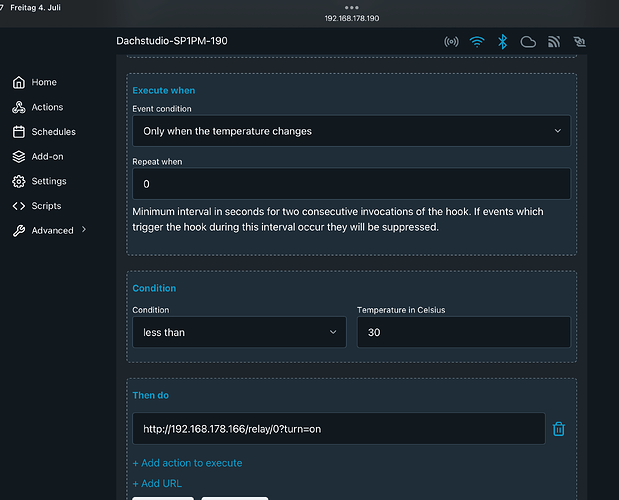Click the Condition section heading
Image resolution: width=619 pixels, height=500 pixels.
154,288
